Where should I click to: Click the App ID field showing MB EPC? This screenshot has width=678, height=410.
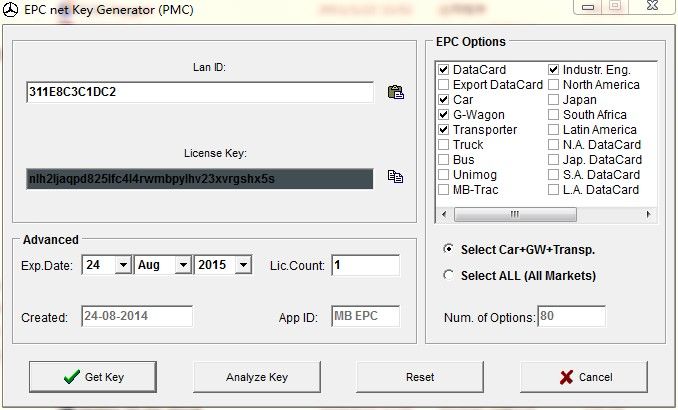tap(366, 316)
